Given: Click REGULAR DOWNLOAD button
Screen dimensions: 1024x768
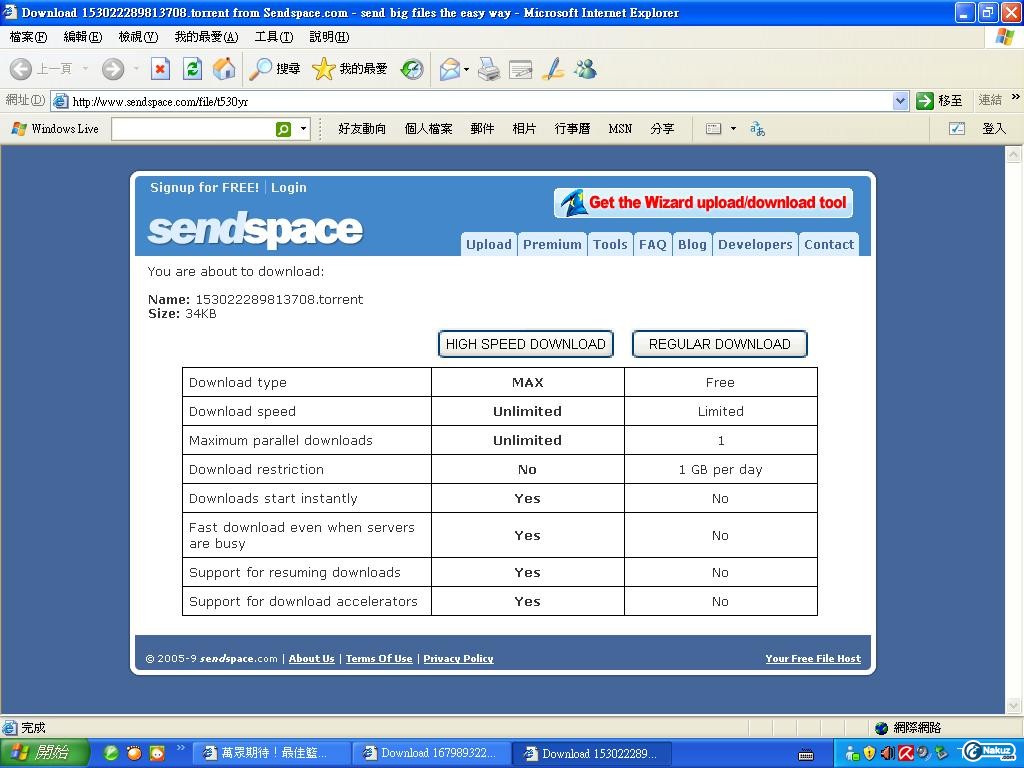Looking at the screenshot, I should 720,344.
